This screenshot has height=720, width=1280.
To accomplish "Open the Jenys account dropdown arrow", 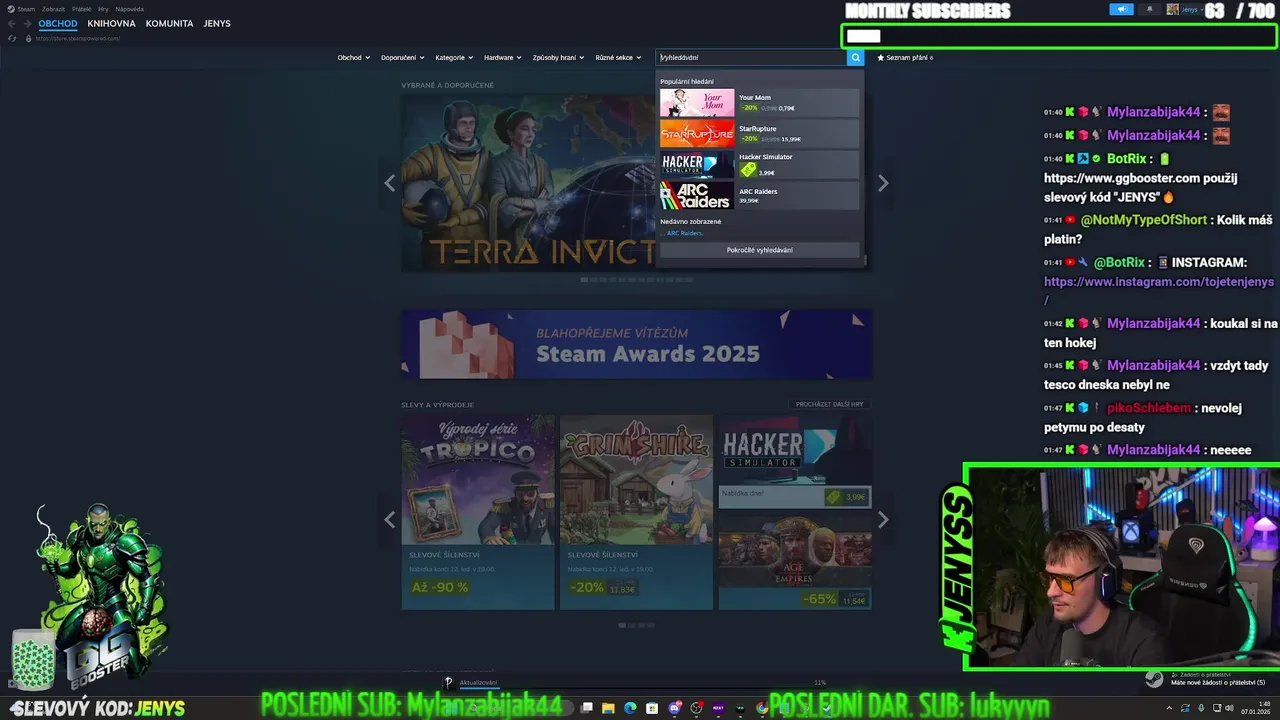I will point(1202,9).
